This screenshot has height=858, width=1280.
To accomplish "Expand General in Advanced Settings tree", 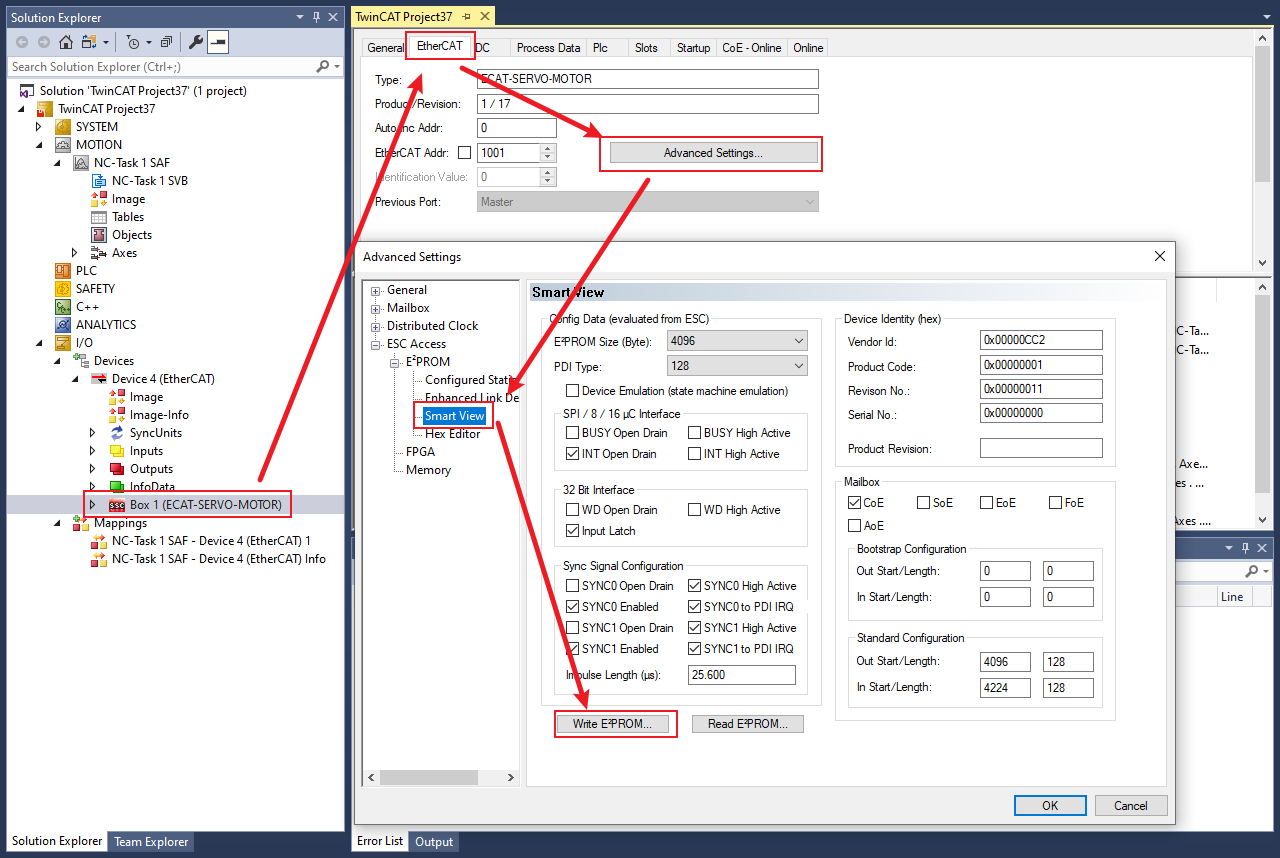I will pos(376,291).
